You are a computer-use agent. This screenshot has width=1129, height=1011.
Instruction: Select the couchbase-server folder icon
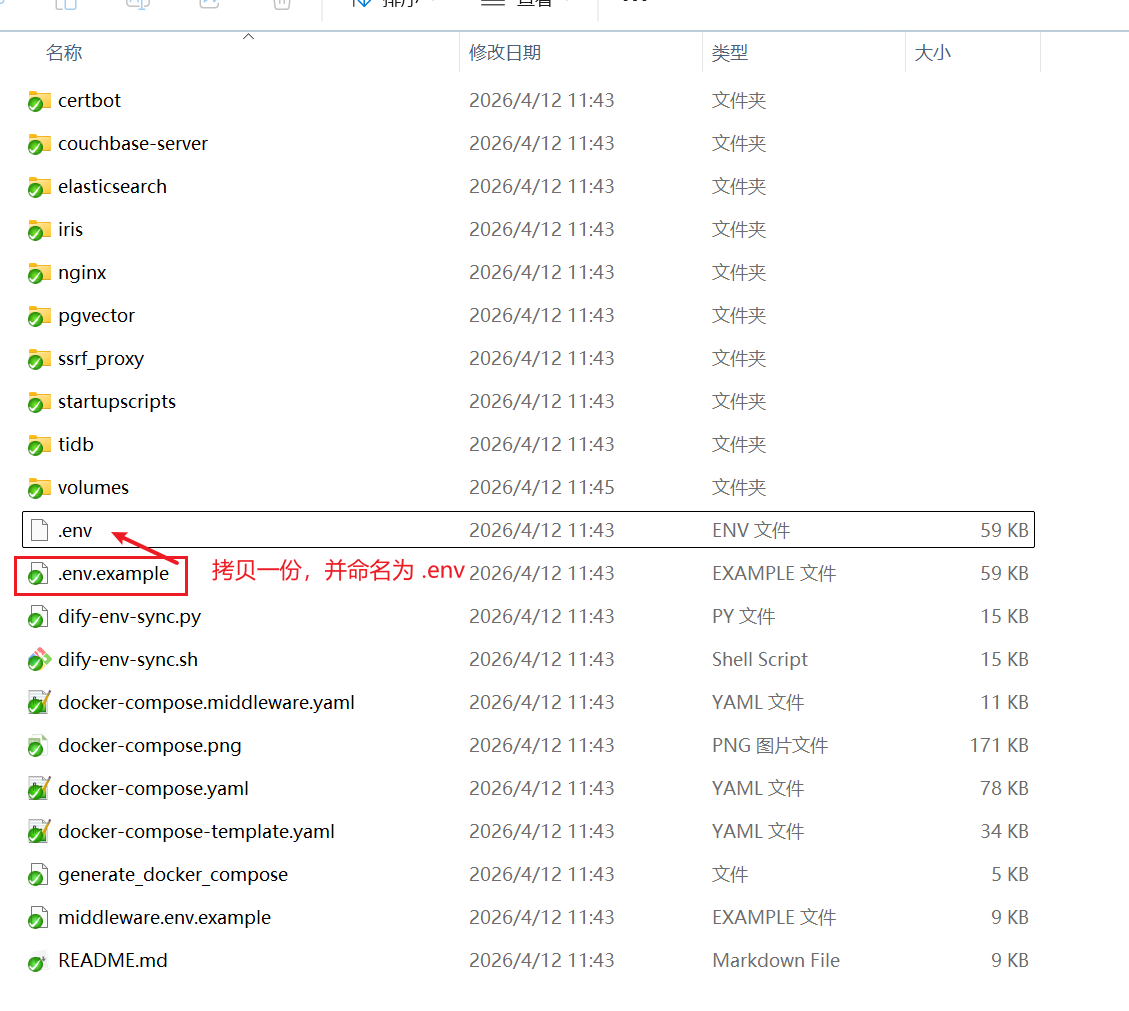(x=39, y=144)
